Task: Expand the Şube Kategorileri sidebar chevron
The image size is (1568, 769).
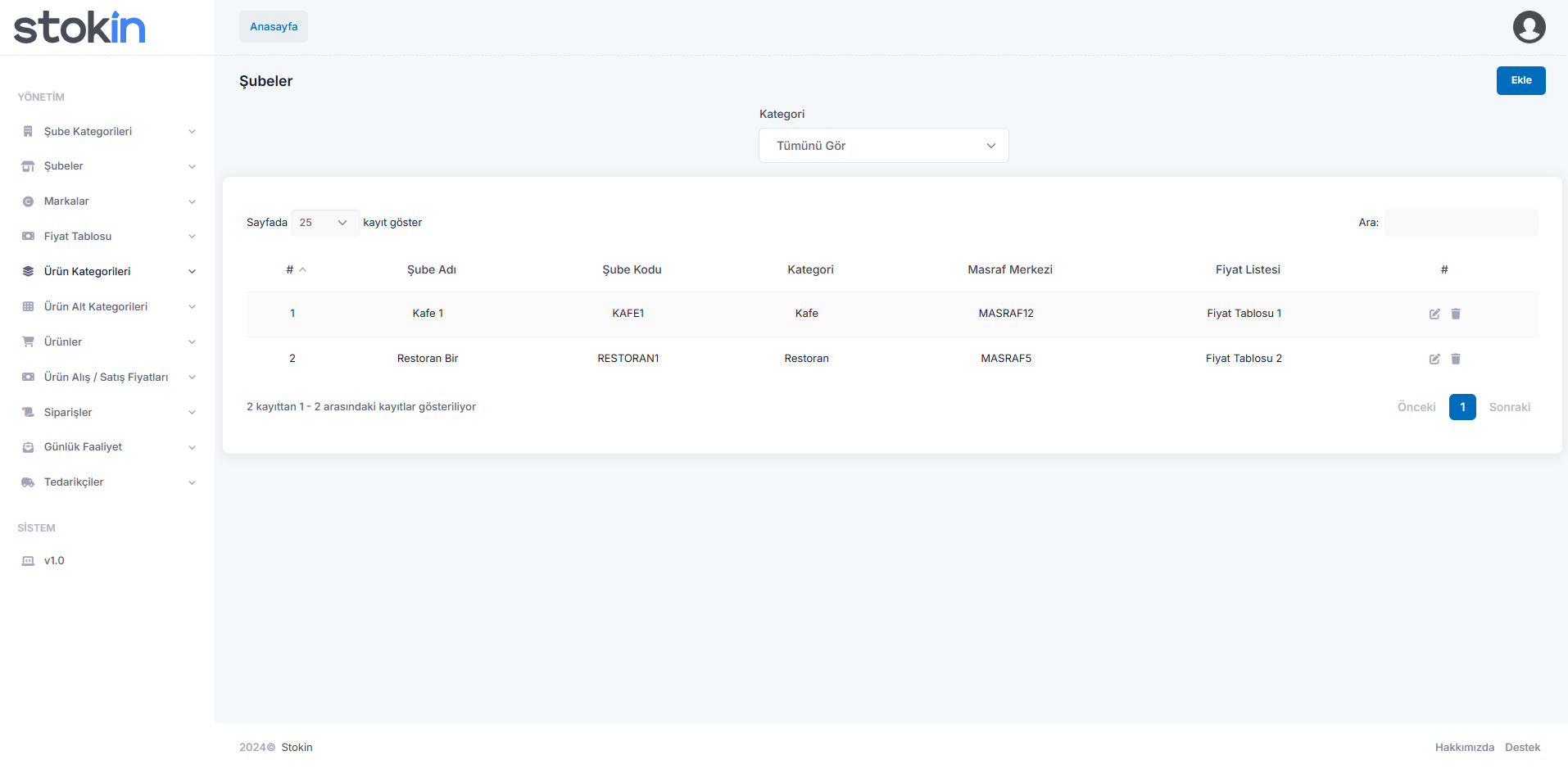Action: coord(192,132)
